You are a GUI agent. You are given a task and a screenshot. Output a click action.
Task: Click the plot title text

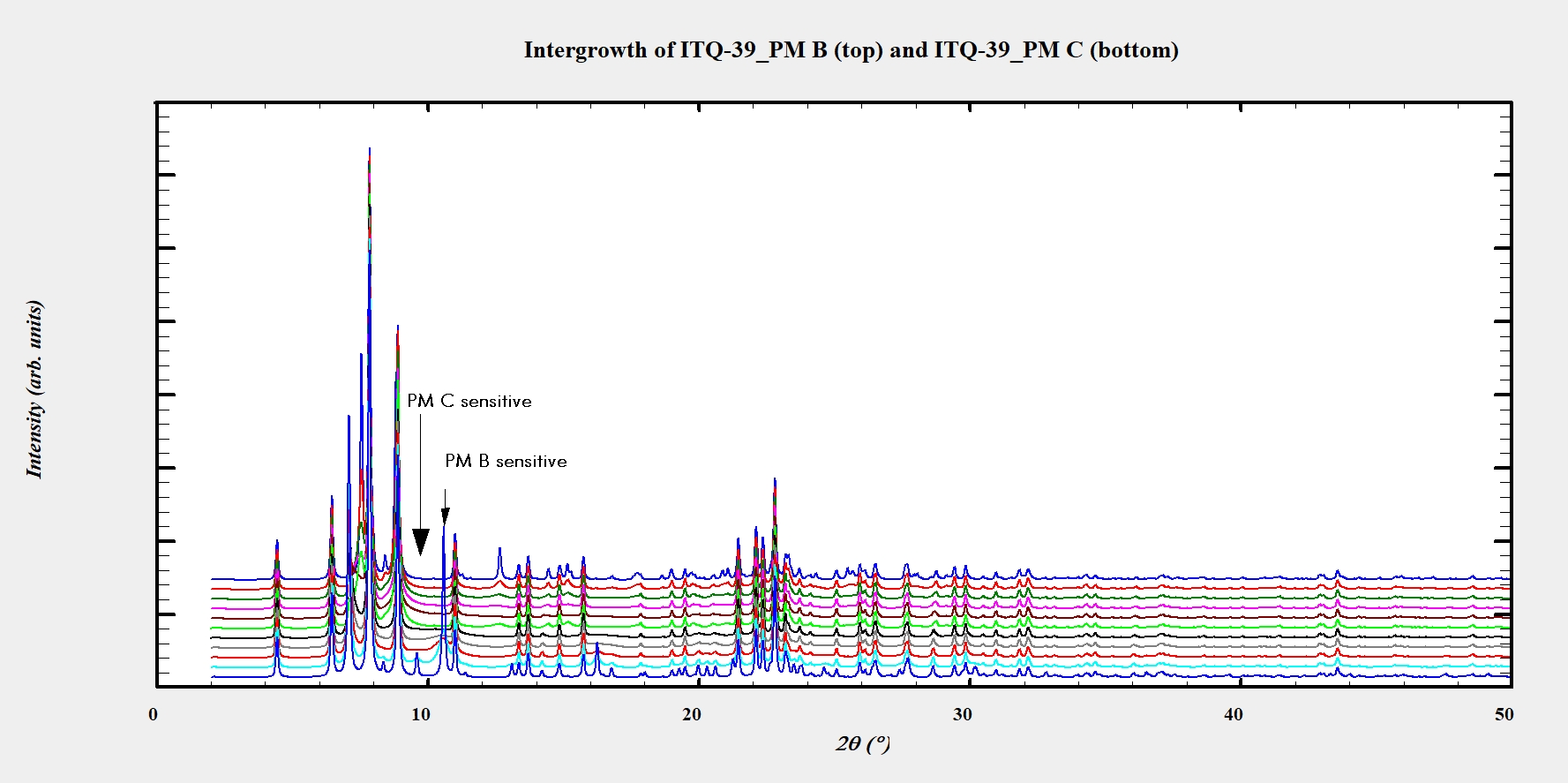point(851,50)
